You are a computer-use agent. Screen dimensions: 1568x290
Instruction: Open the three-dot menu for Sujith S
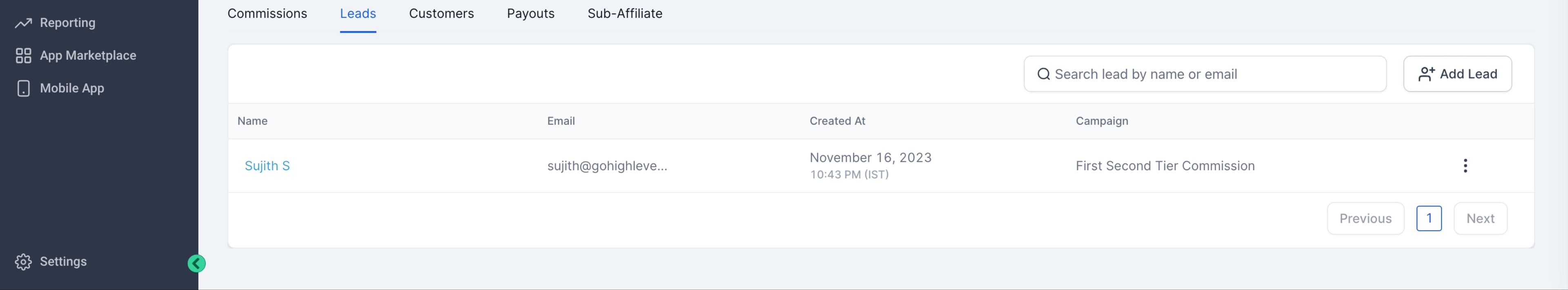1465,166
